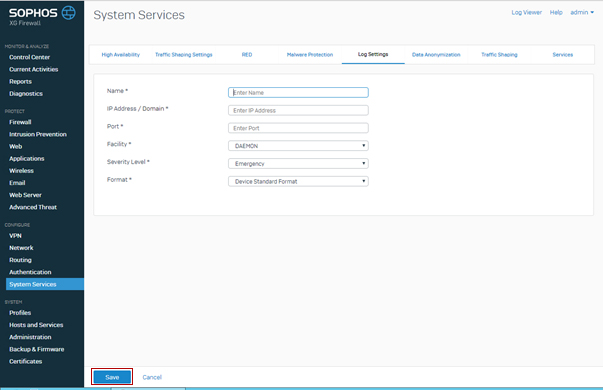This screenshot has height=390, width=603.
Task: Focus the Enter Port field
Action: click(298, 128)
